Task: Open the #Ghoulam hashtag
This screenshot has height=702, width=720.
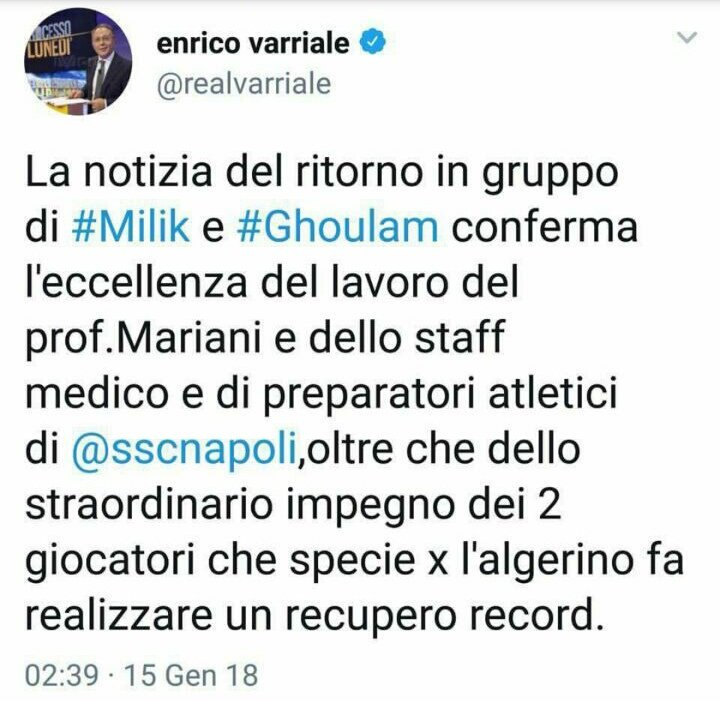Action: point(338,227)
